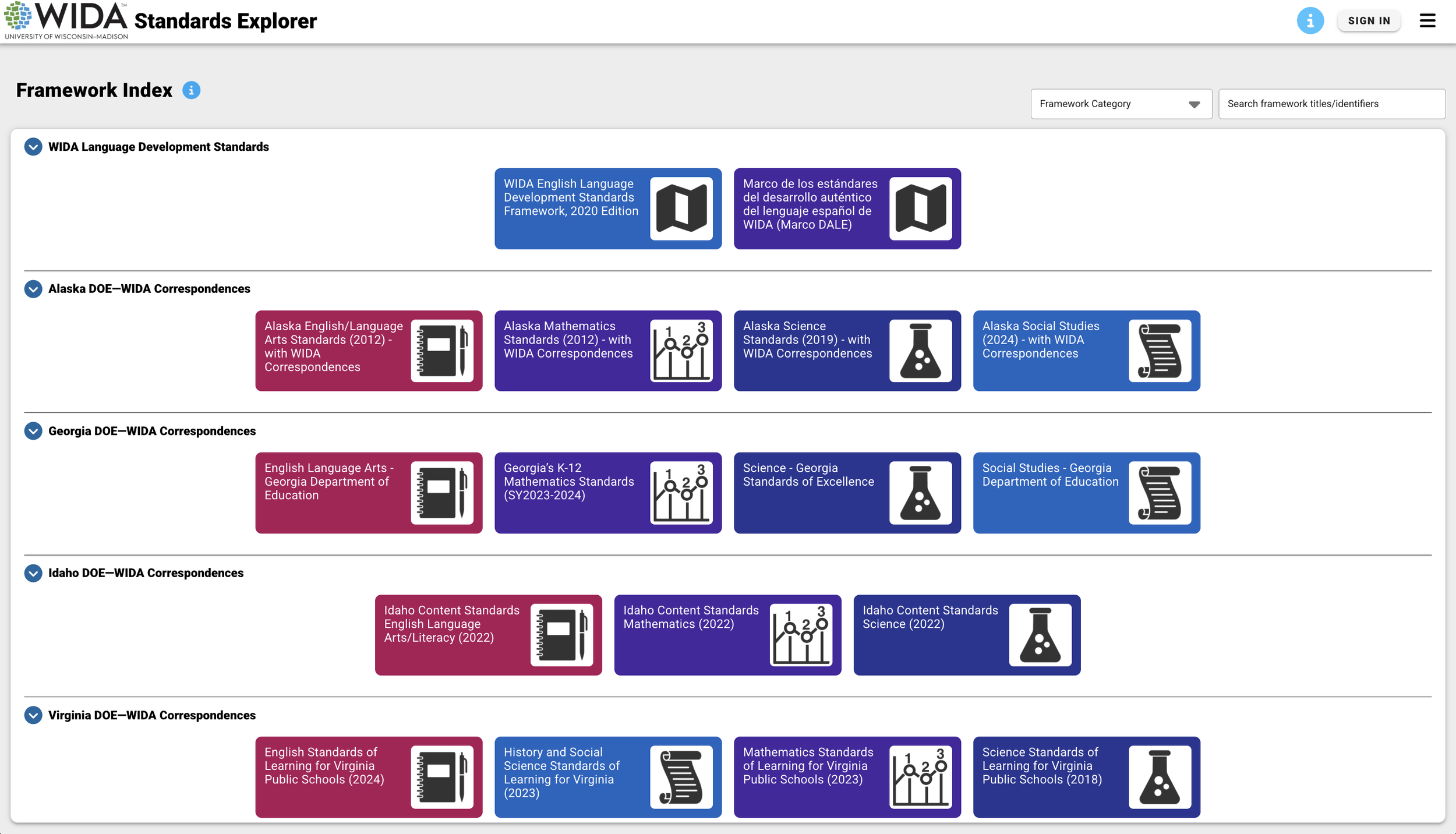Open Georgia's K-12 Mathematics Standards title
Viewport: 1456px width, 834px height.
tap(569, 482)
